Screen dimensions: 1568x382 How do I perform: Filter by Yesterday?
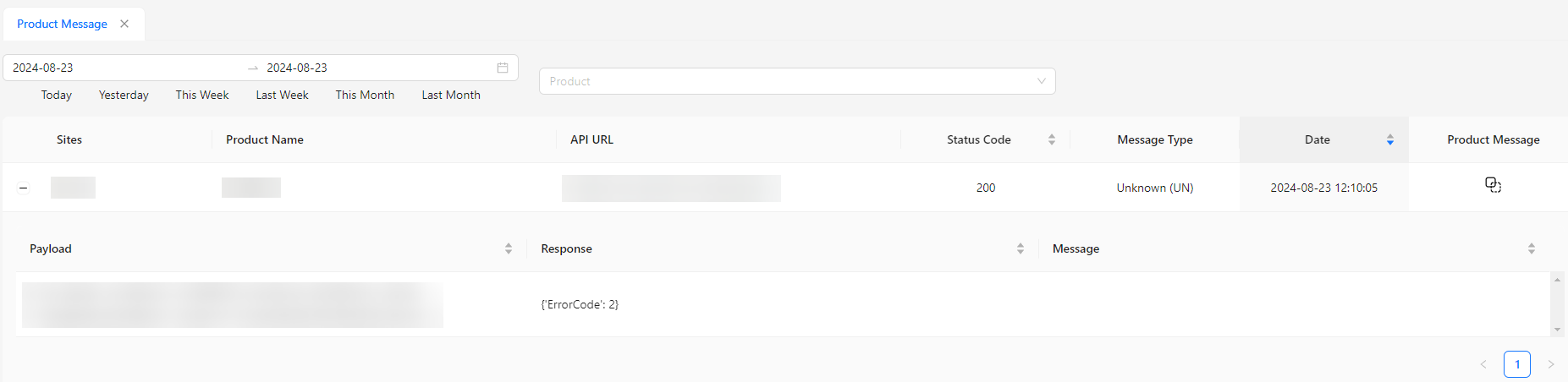click(124, 95)
